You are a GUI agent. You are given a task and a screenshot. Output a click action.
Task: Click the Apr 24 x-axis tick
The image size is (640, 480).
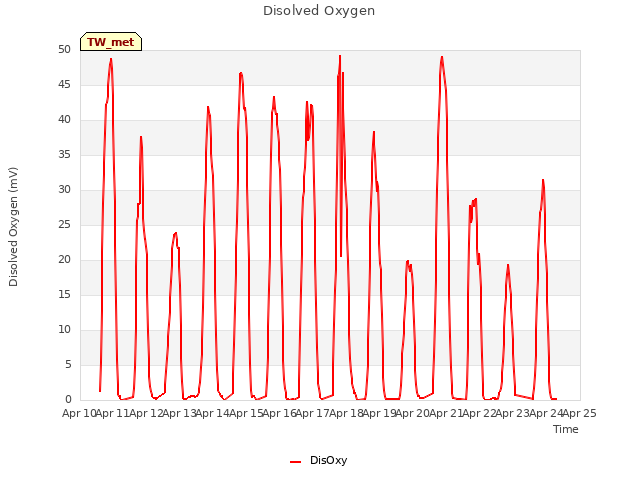(546, 413)
